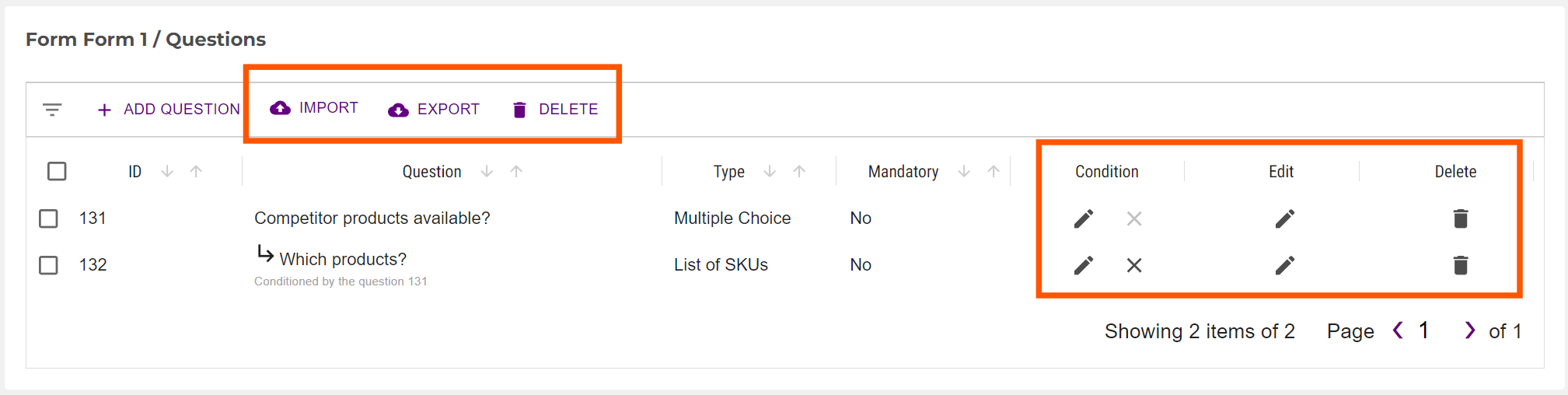Image resolution: width=1568 pixels, height=395 pixels.
Task: Go to the next page arrow
Action: [1469, 330]
